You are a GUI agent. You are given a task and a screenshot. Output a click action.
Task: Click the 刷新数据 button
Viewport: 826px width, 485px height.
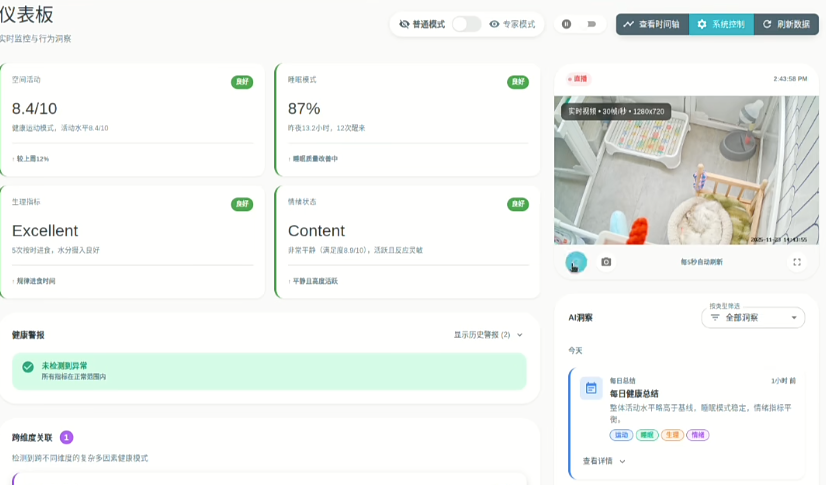(x=786, y=24)
